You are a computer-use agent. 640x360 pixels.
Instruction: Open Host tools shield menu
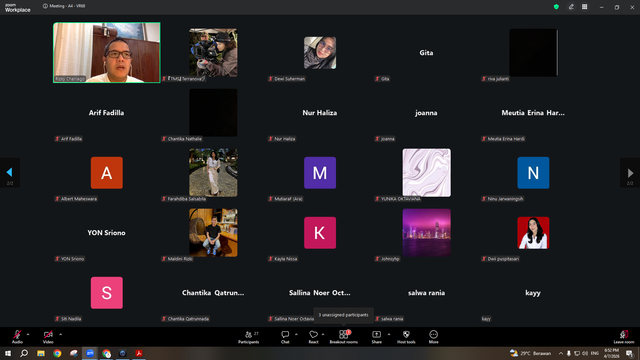coord(406,337)
